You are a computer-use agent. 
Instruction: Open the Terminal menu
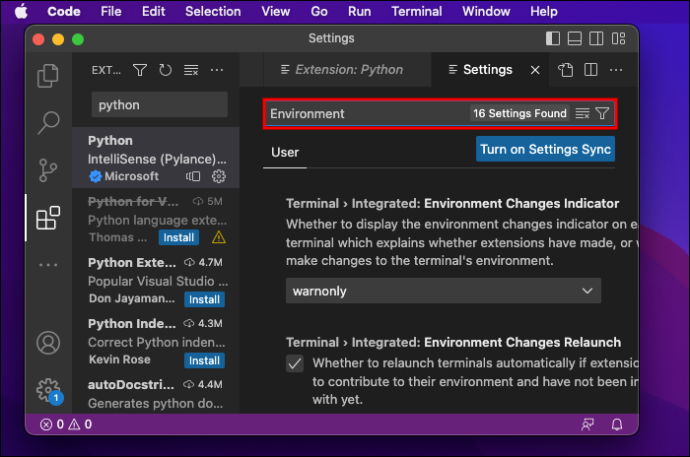417,11
